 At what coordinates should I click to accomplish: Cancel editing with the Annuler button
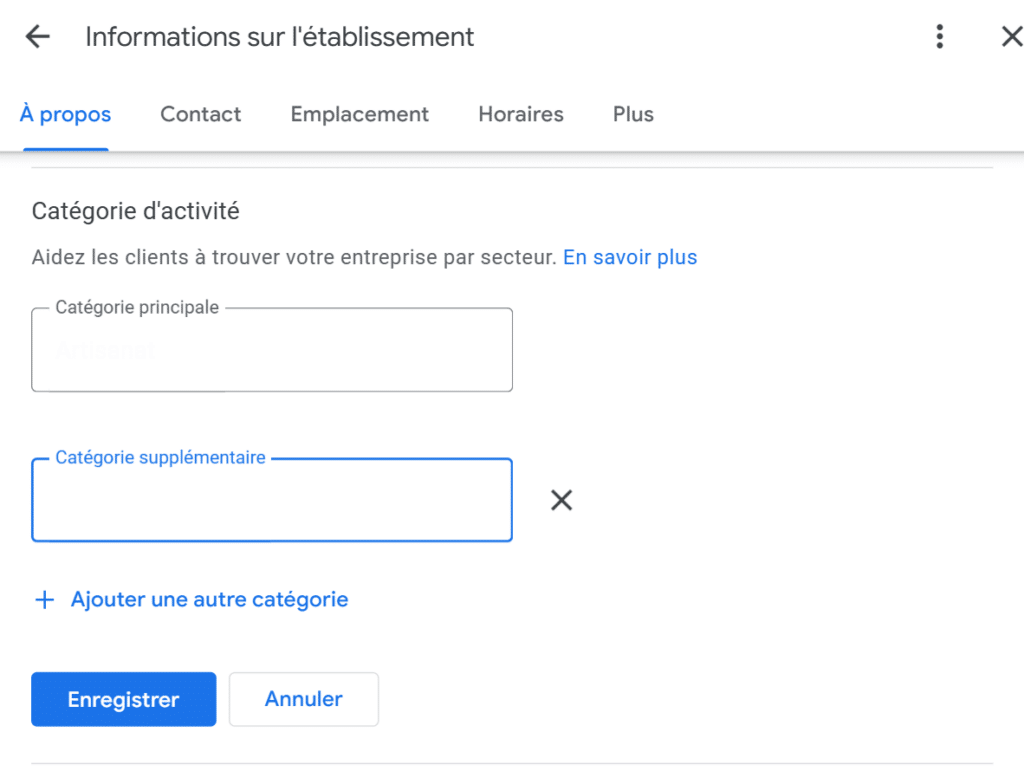tap(303, 699)
